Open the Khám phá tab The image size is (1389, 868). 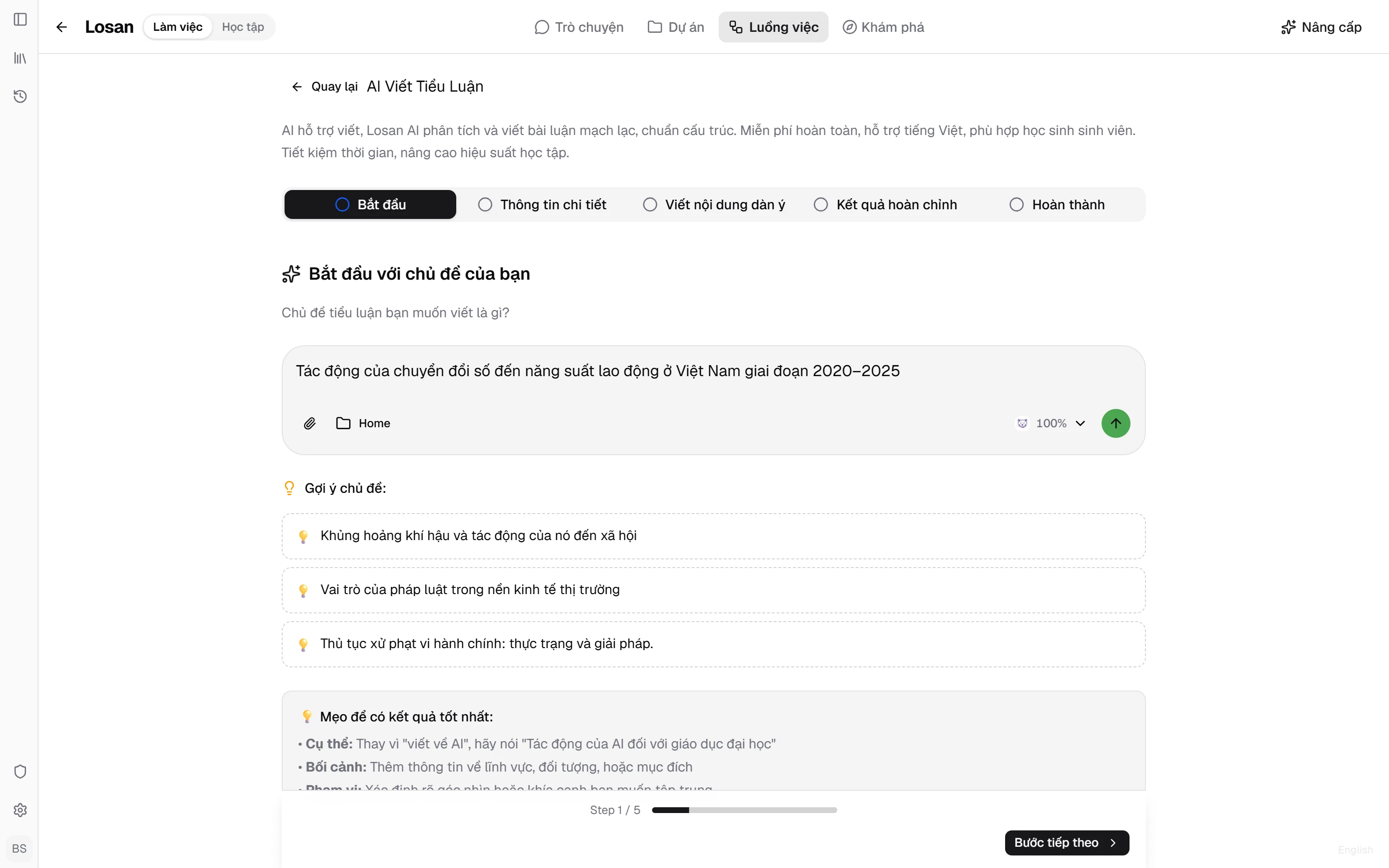coord(884,27)
